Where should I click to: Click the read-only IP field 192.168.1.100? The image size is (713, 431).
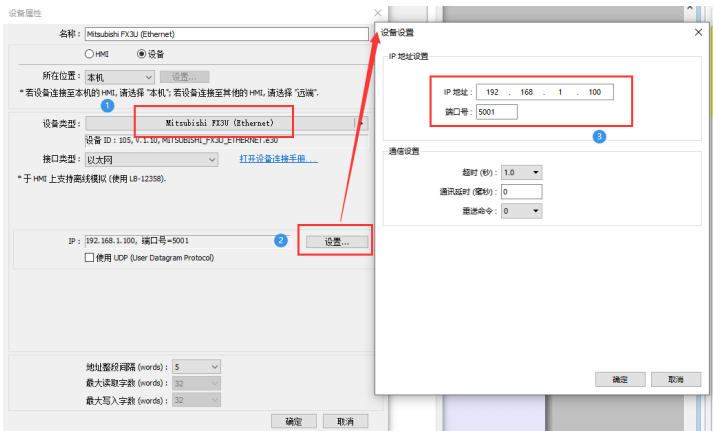pos(187,241)
